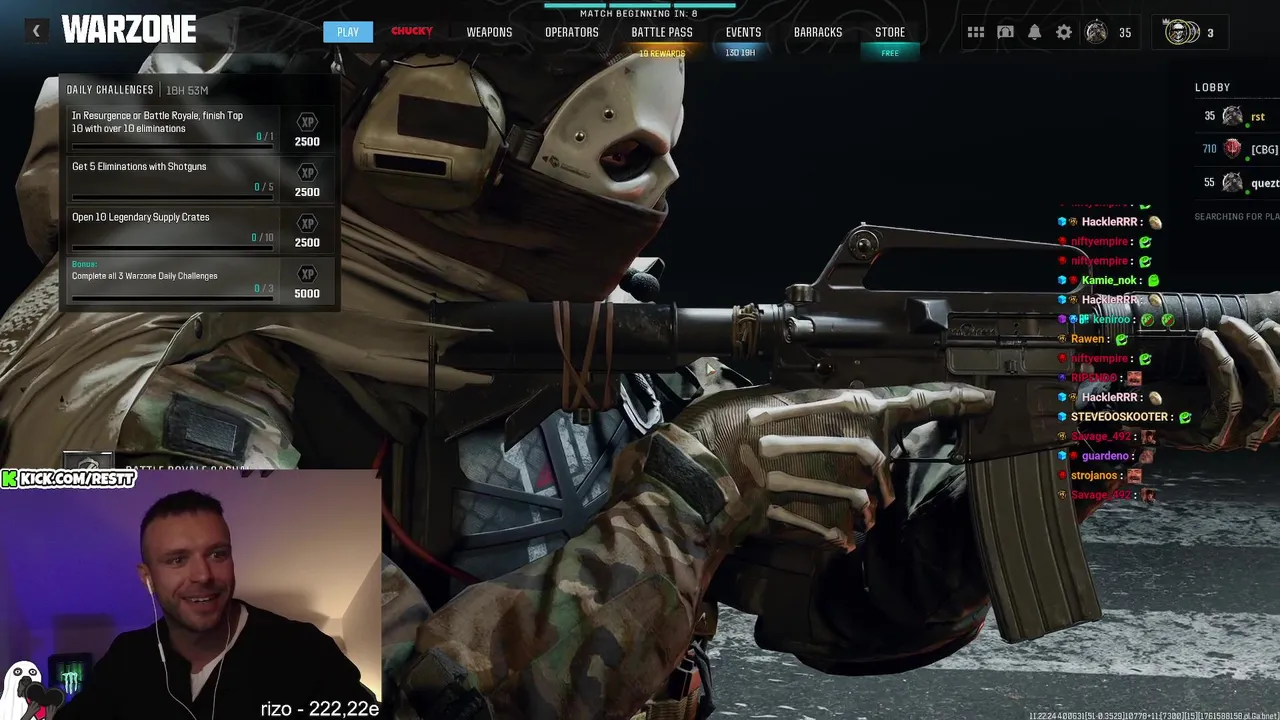Click the WARZONE logo
Image resolution: width=1280 pixels, height=720 pixels.
128,30
